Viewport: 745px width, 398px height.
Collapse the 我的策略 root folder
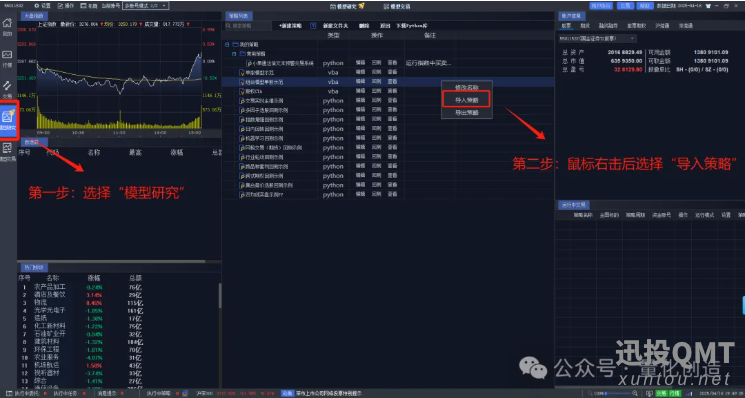(227, 44)
